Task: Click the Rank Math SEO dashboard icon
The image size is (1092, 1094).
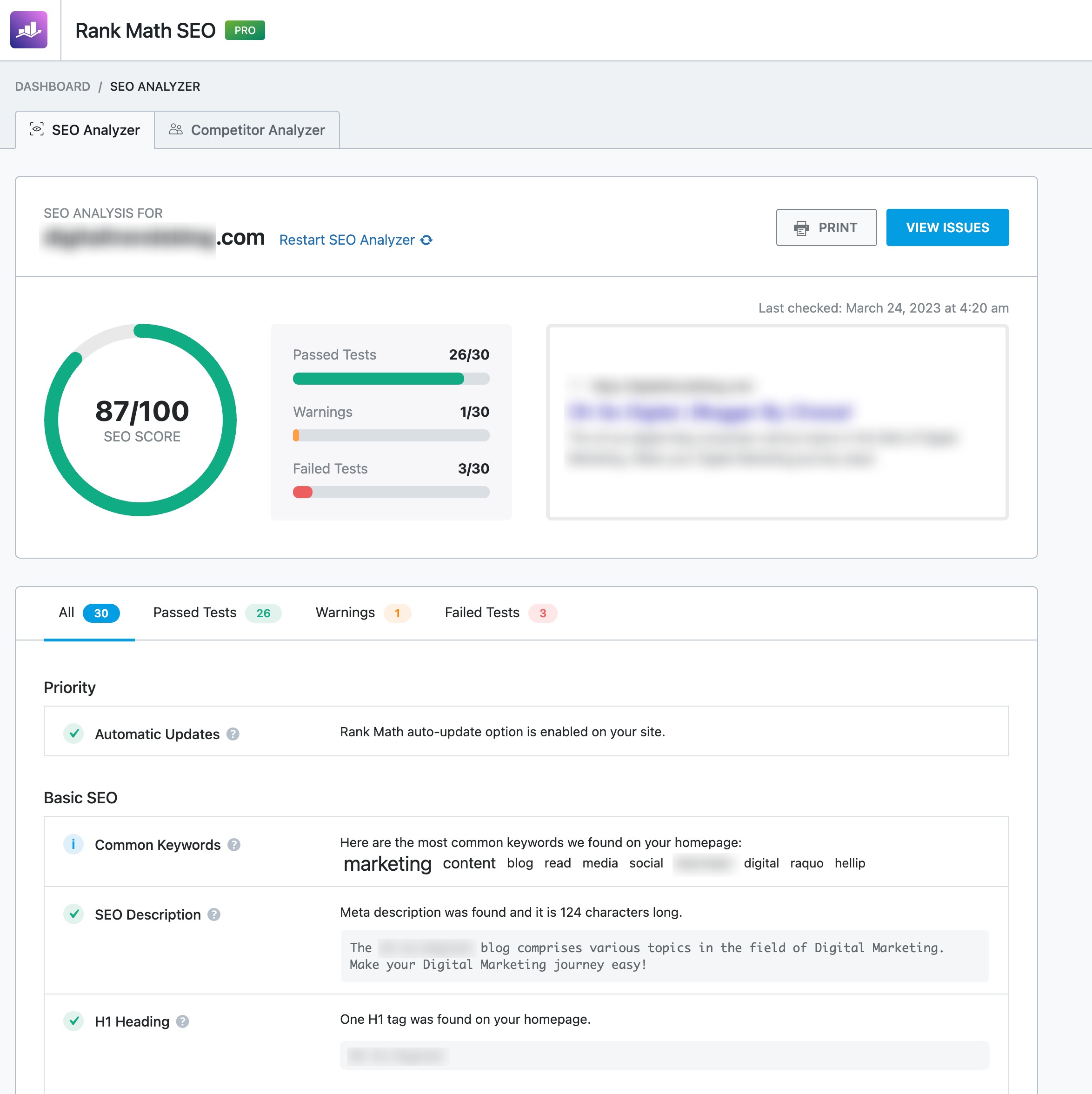Action: [29, 29]
